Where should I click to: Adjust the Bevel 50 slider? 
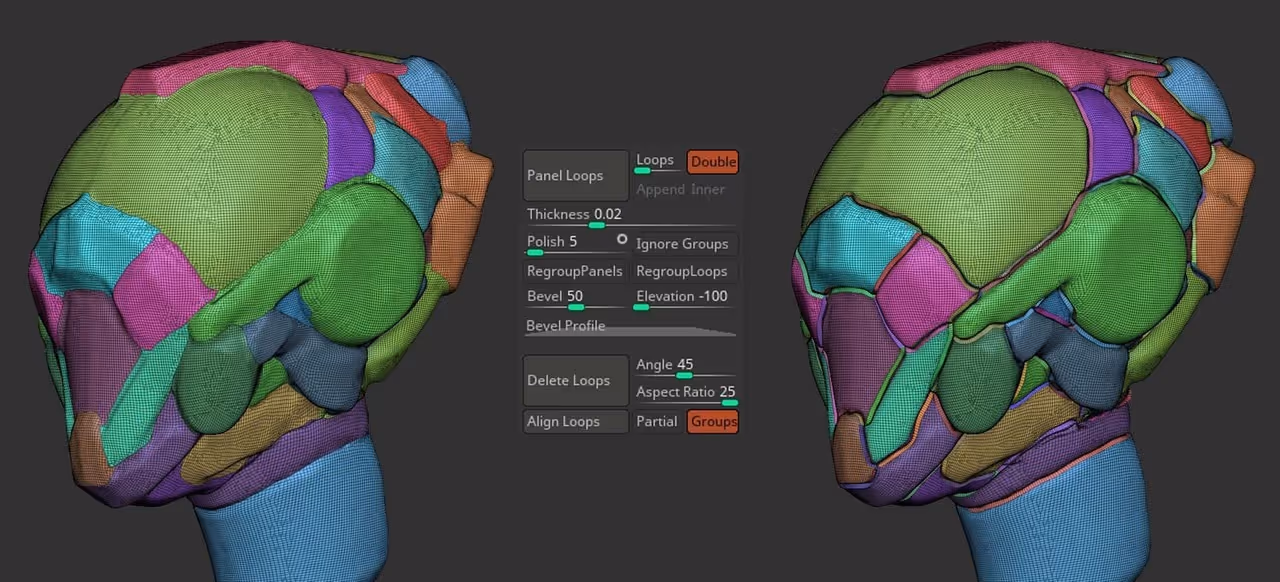pos(576,298)
